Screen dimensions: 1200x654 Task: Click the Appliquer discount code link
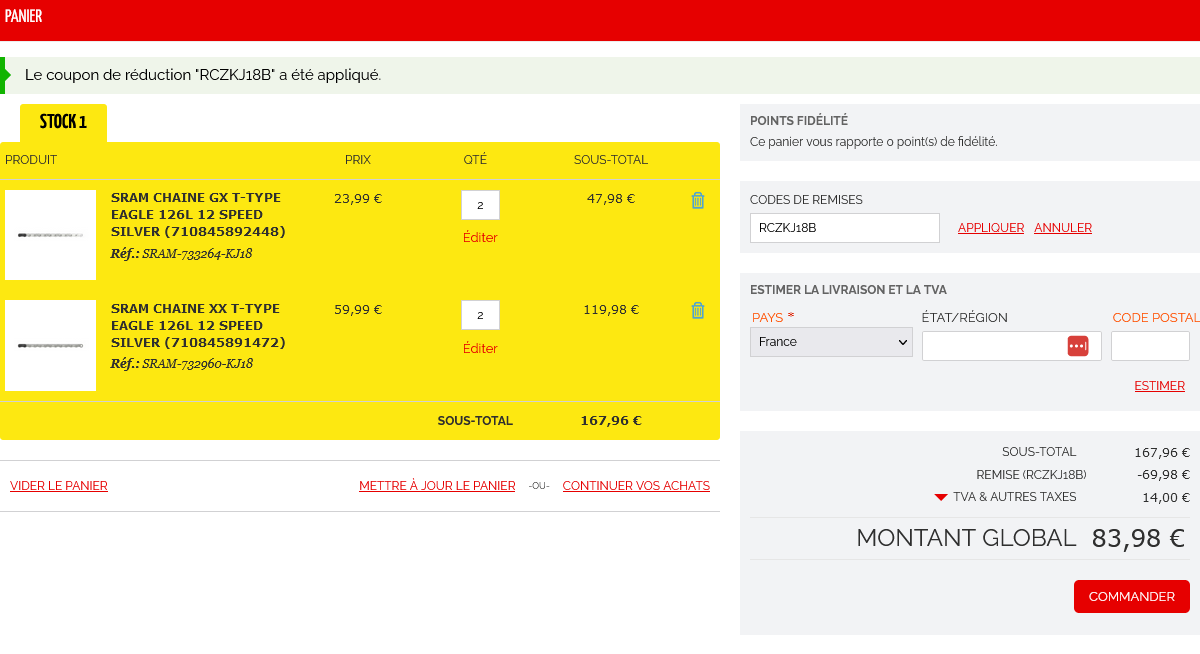point(991,228)
